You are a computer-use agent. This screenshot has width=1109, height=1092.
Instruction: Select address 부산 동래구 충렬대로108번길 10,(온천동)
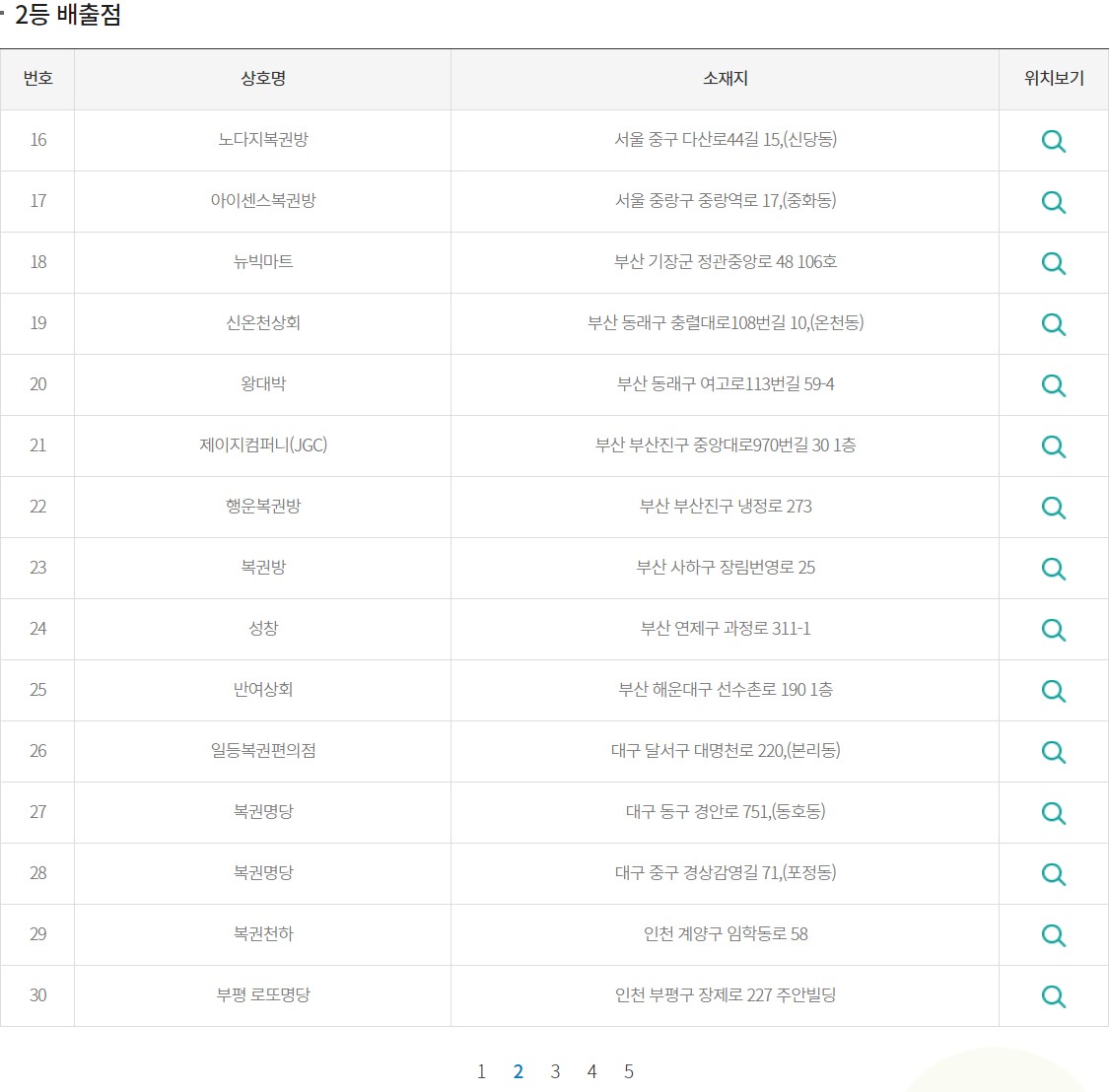725,322
